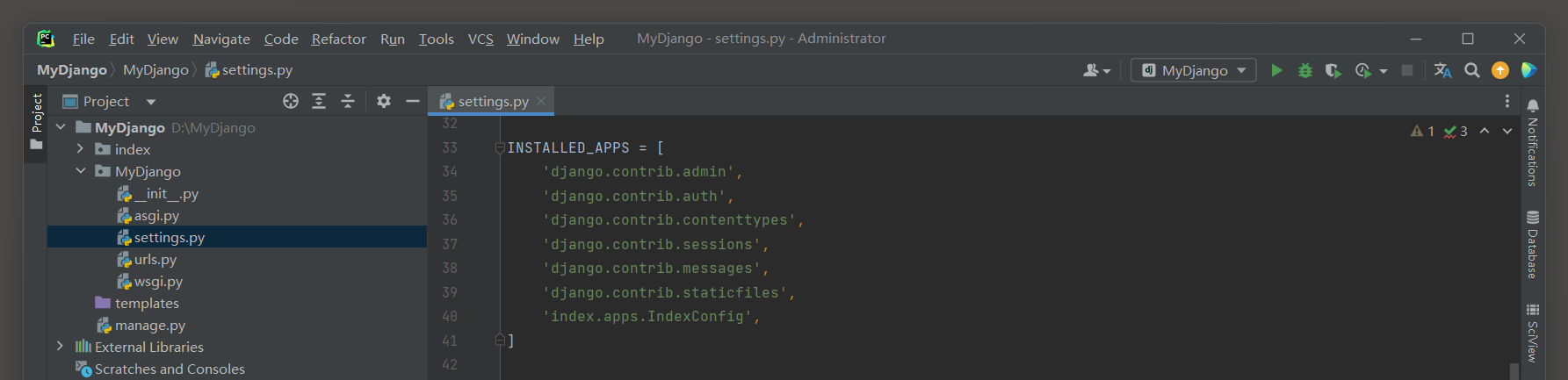The width and height of the screenshot is (1568, 380).
Task: Close the settings.py editor tab
Action: [x=541, y=101]
